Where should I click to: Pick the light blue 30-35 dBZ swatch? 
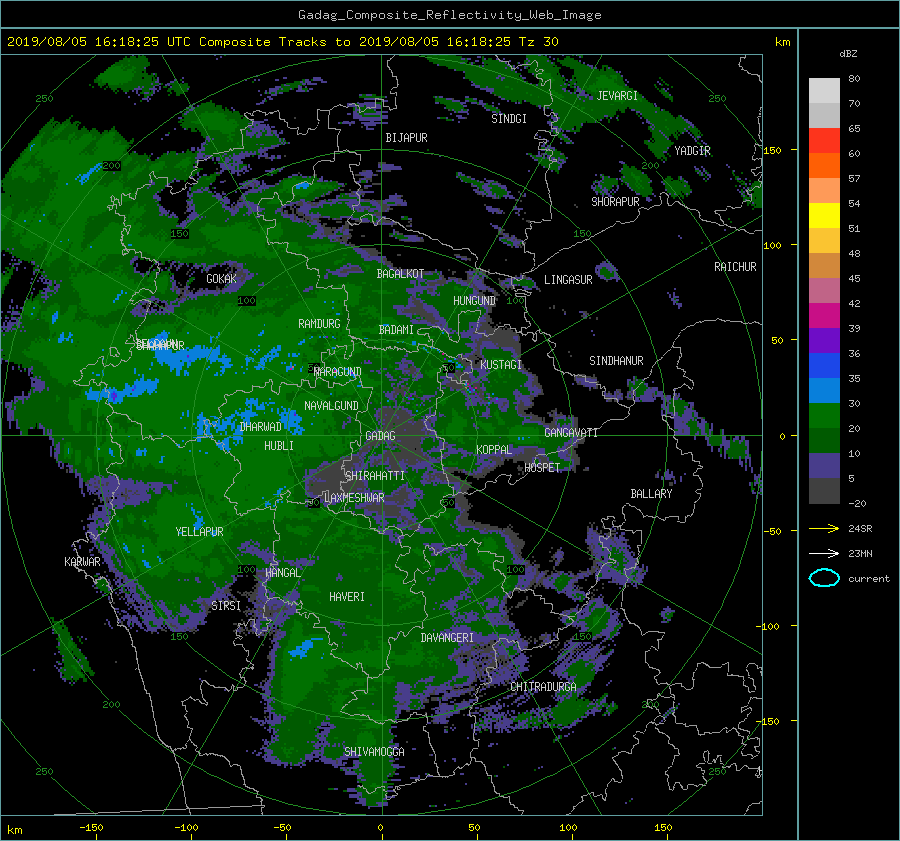pos(824,390)
